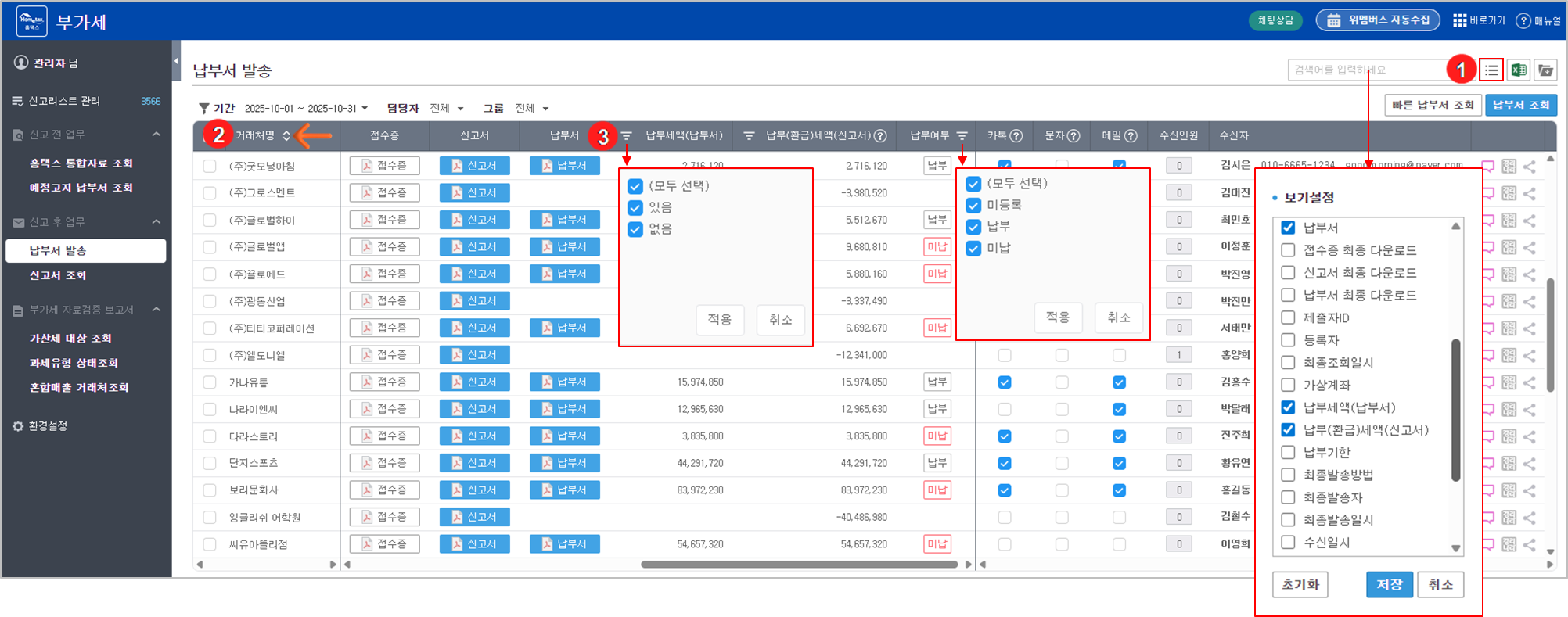
Task: Click the 환경설정 gear icon
Action: tap(18, 426)
